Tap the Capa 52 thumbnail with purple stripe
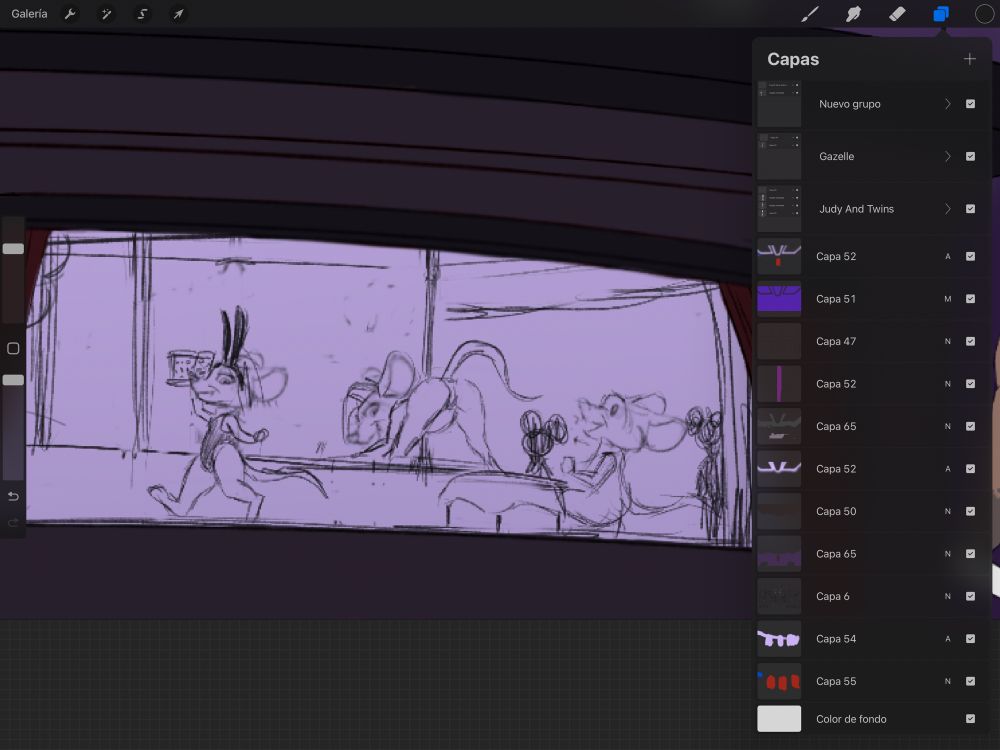This screenshot has height=750, width=1000. tap(779, 384)
